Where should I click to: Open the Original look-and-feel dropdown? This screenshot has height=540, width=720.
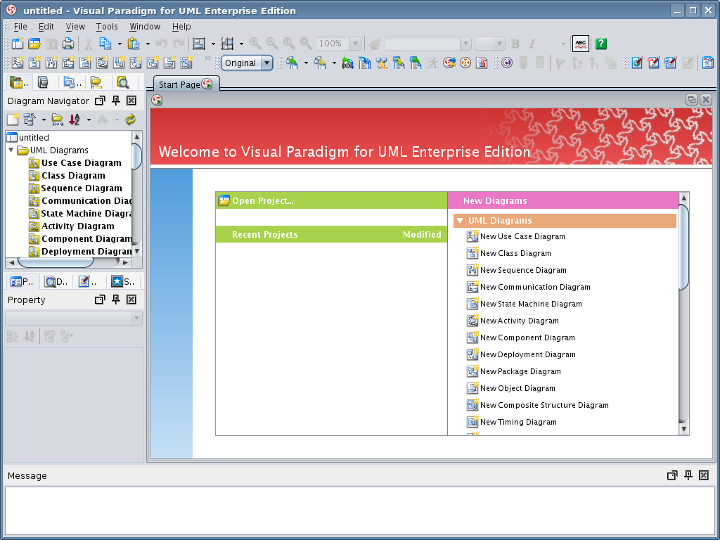(267, 63)
